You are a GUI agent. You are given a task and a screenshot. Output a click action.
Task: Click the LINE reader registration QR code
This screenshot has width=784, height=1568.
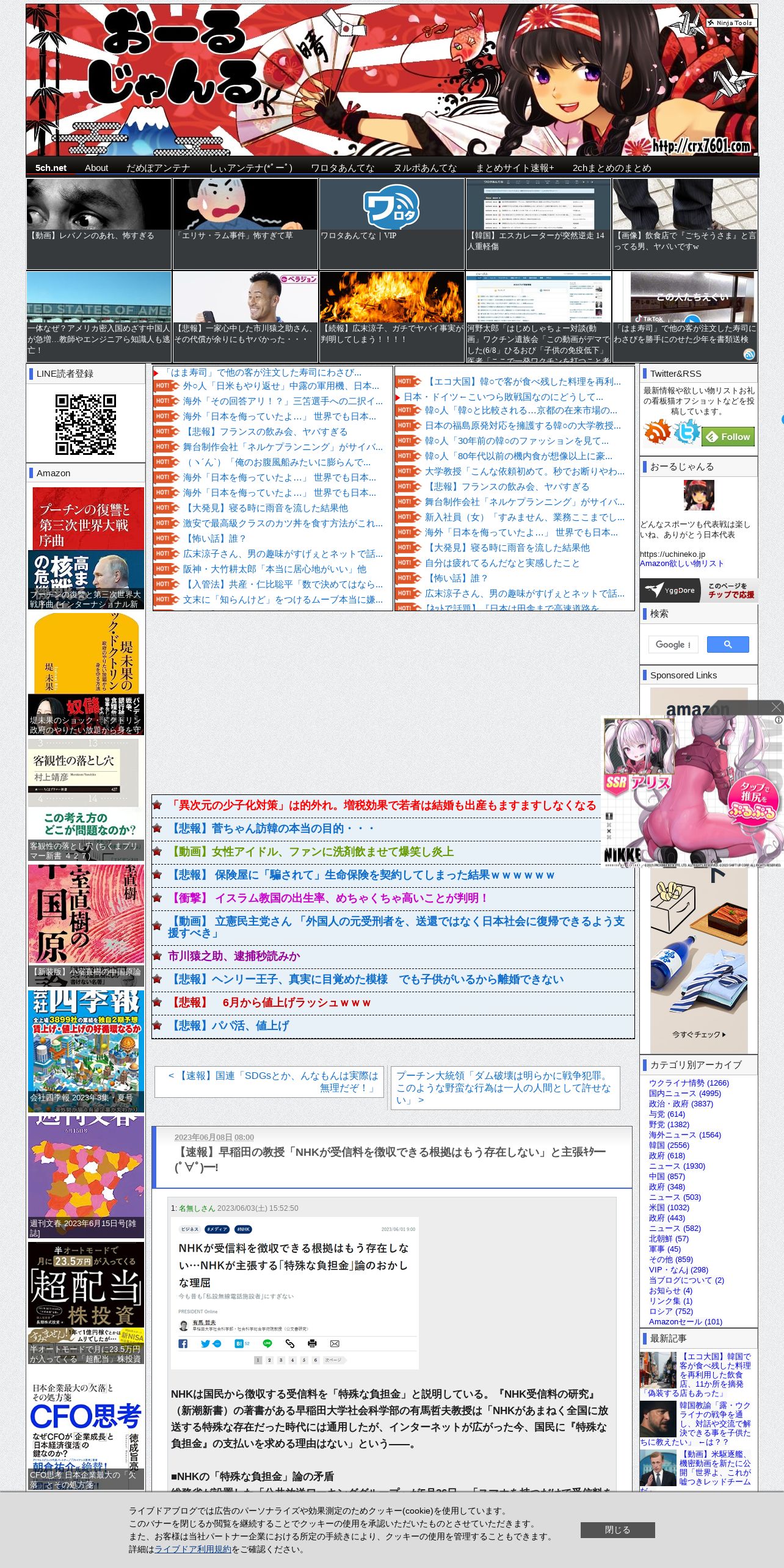pos(85,424)
